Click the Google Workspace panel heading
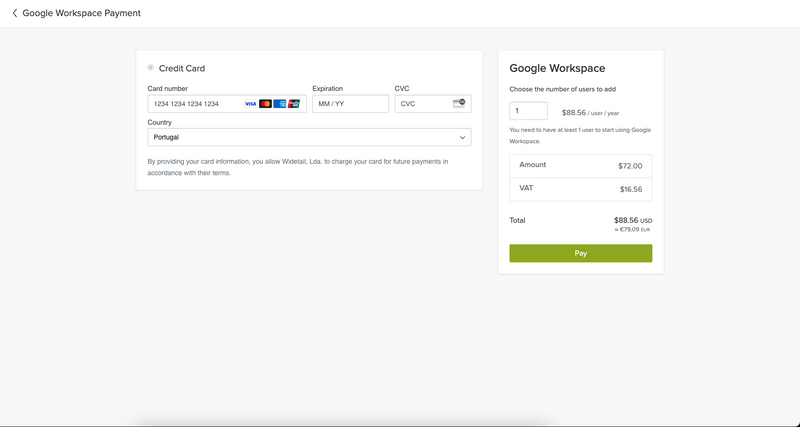Viewport: 800px width, 427px height. pos(557,68)
